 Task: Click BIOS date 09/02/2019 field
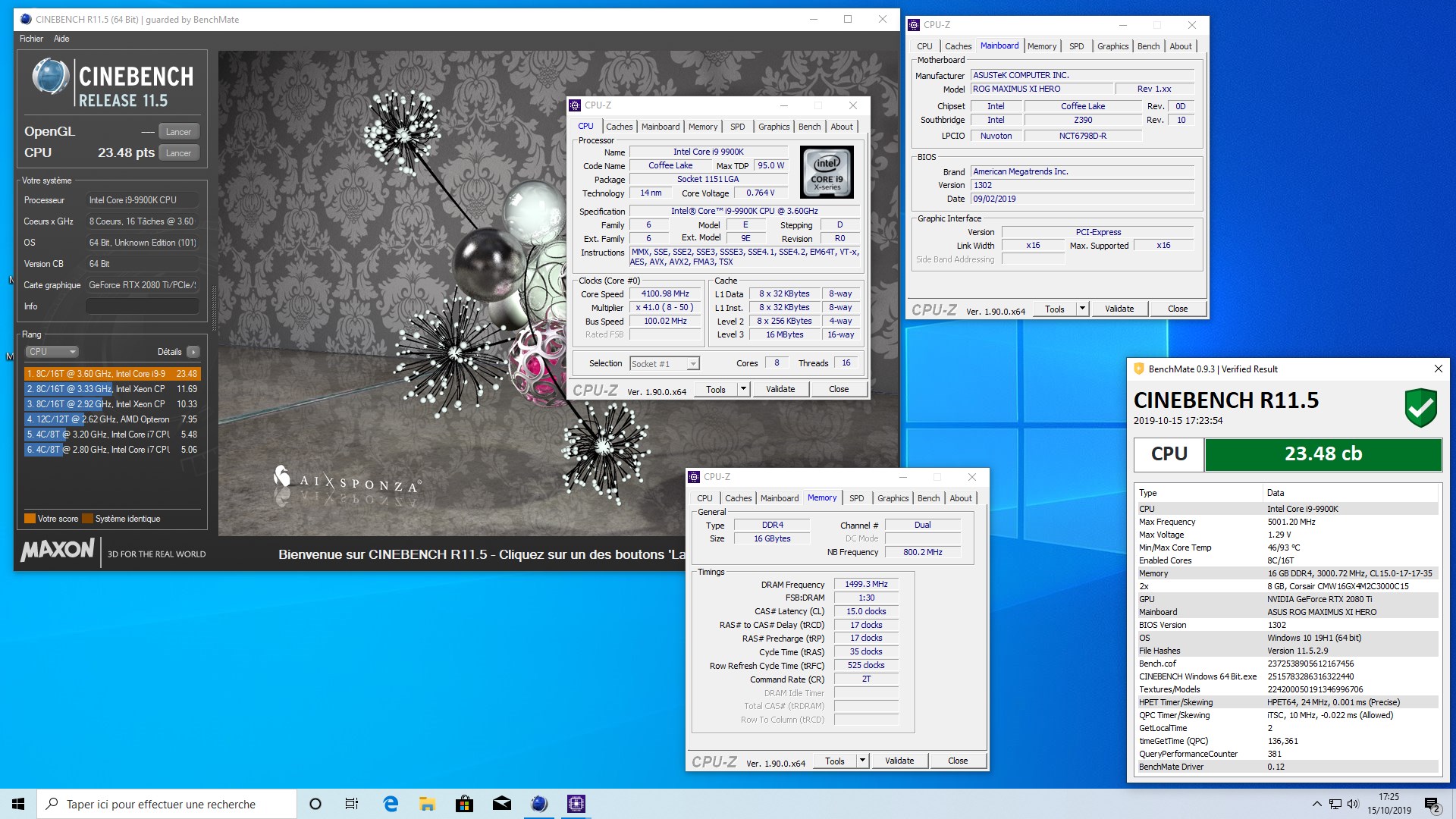coord(1082,199)
